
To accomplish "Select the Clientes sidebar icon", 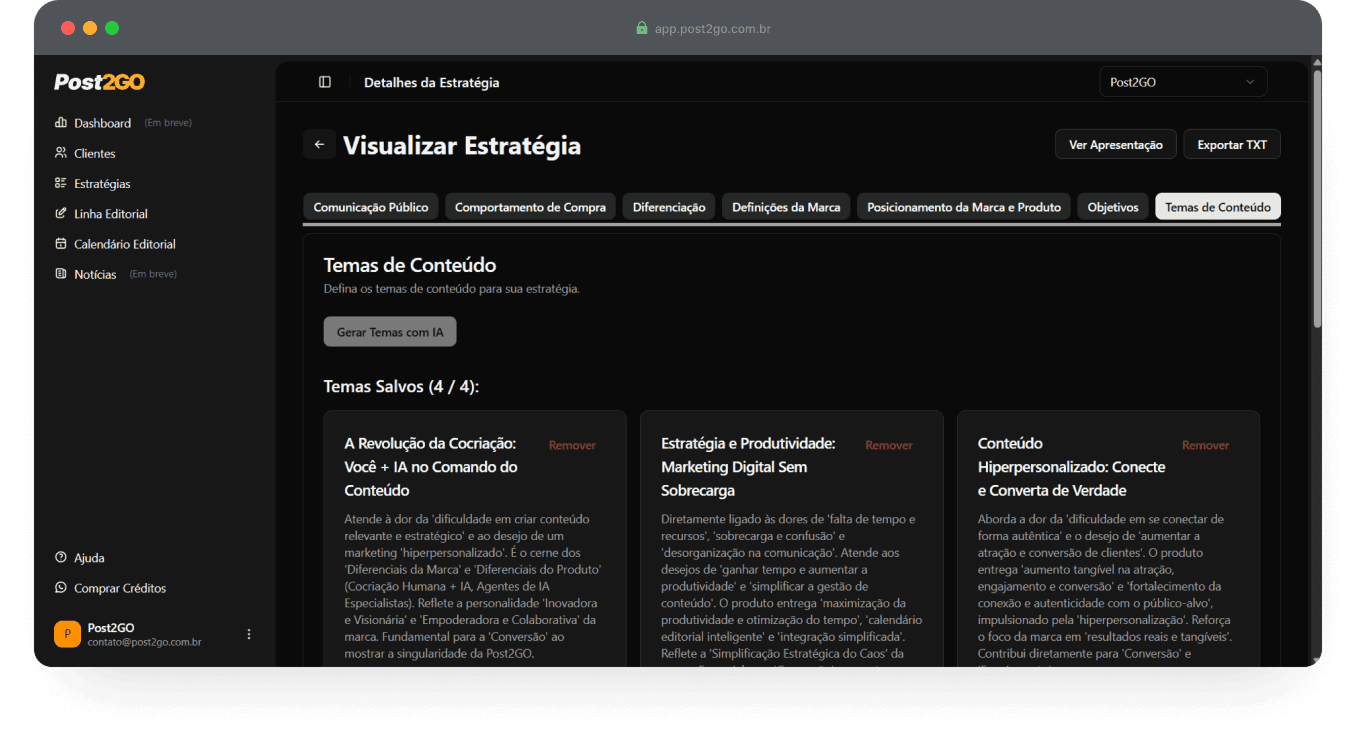I will click(x=61, y=152).
